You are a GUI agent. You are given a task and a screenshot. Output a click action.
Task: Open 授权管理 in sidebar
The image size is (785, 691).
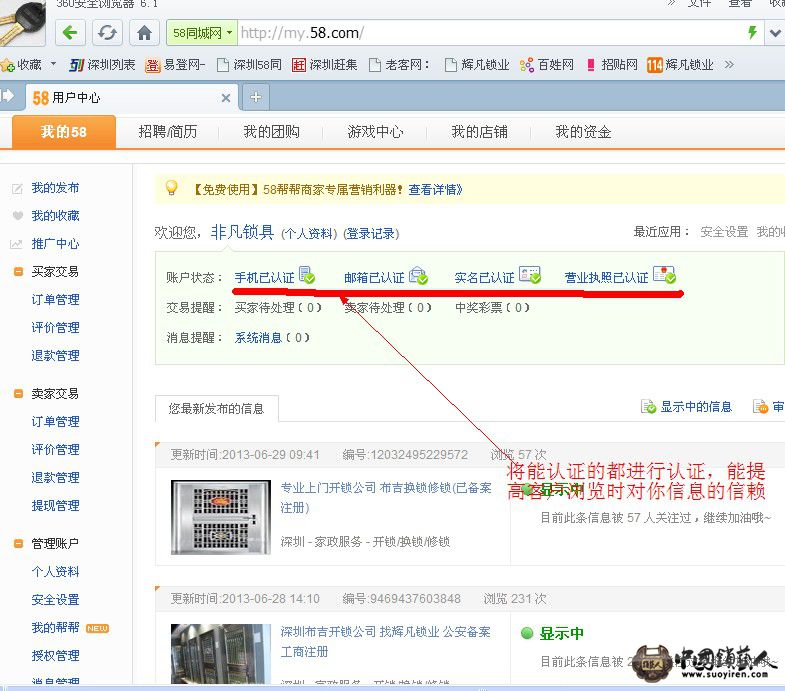point(55,655)
